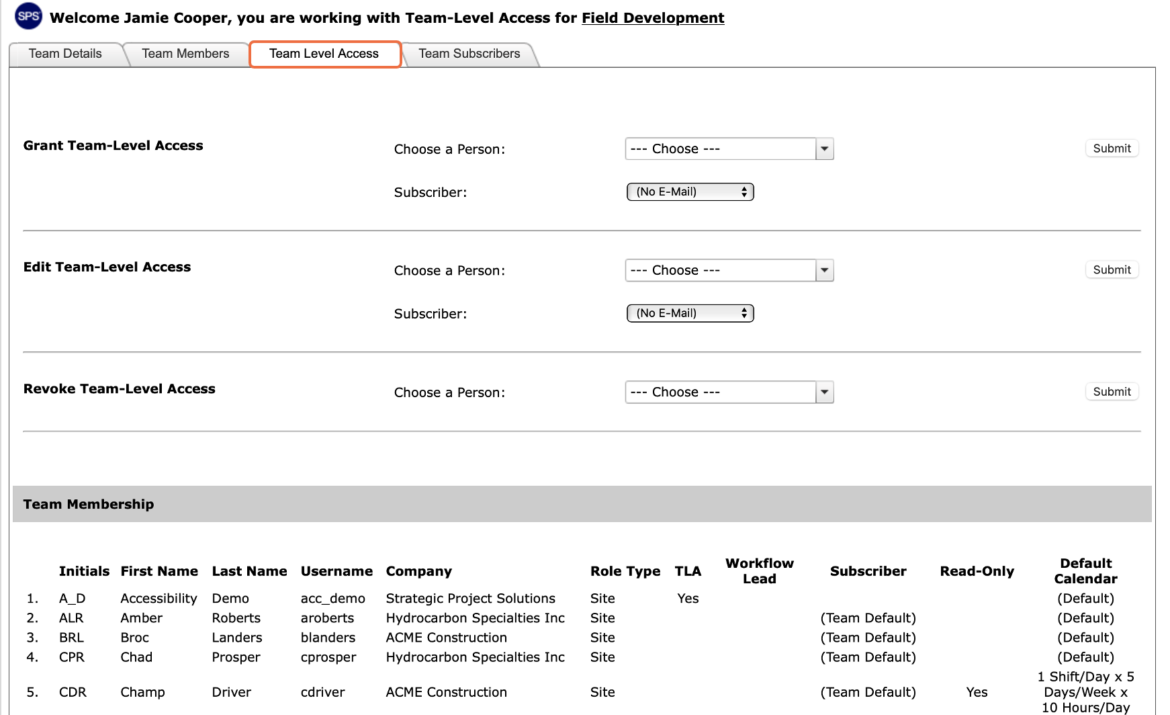Open Edit section Subscriber No E-Mail select

pyautogui.click(x=690, y=313)
